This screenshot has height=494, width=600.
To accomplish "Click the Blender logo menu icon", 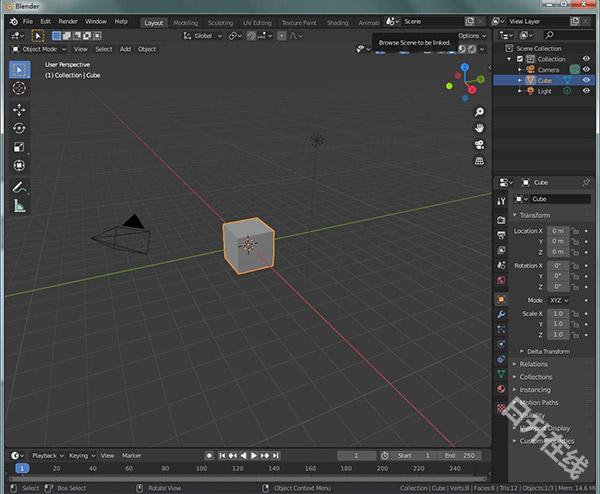I will pyautogui.click(x=13, y=21).
